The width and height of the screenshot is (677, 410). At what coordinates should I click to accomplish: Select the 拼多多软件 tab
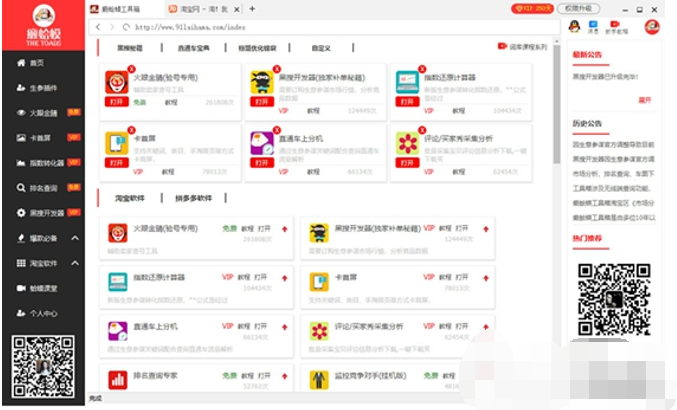pyautogui.click(x=193, y=198)
